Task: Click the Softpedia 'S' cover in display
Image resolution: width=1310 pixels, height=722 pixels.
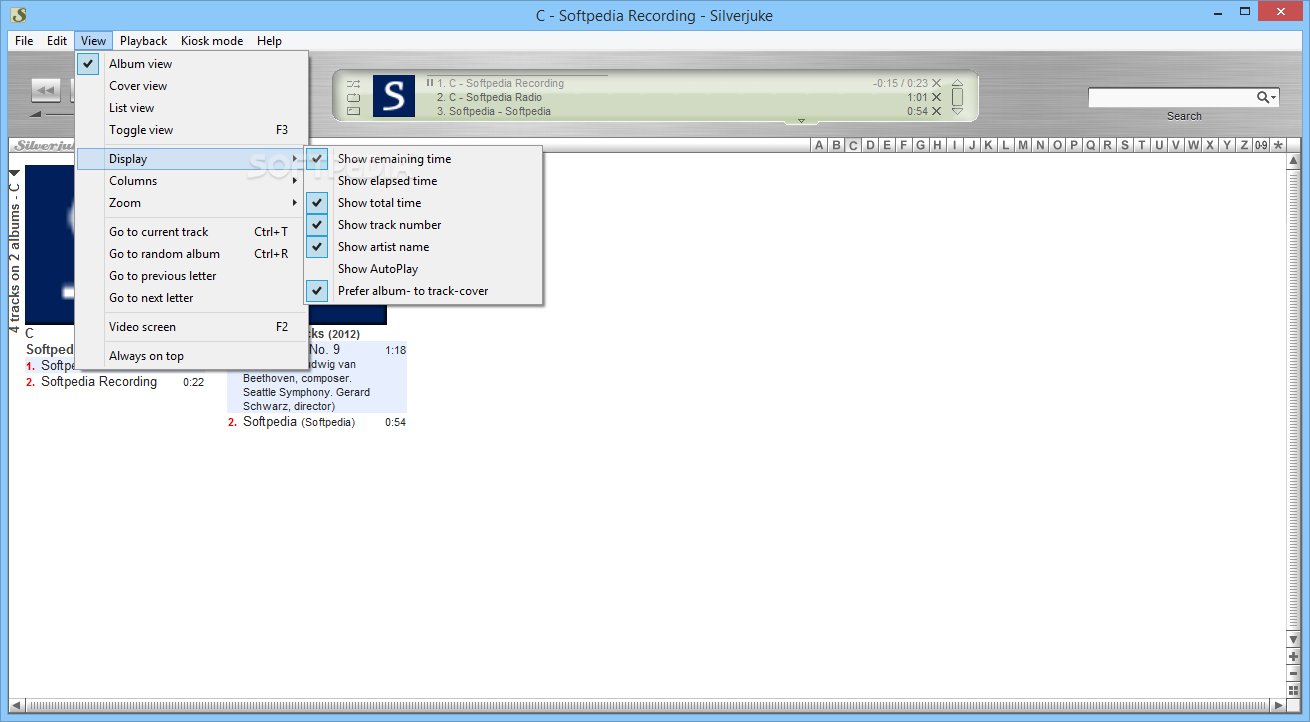Action: [x=394, y=96]
